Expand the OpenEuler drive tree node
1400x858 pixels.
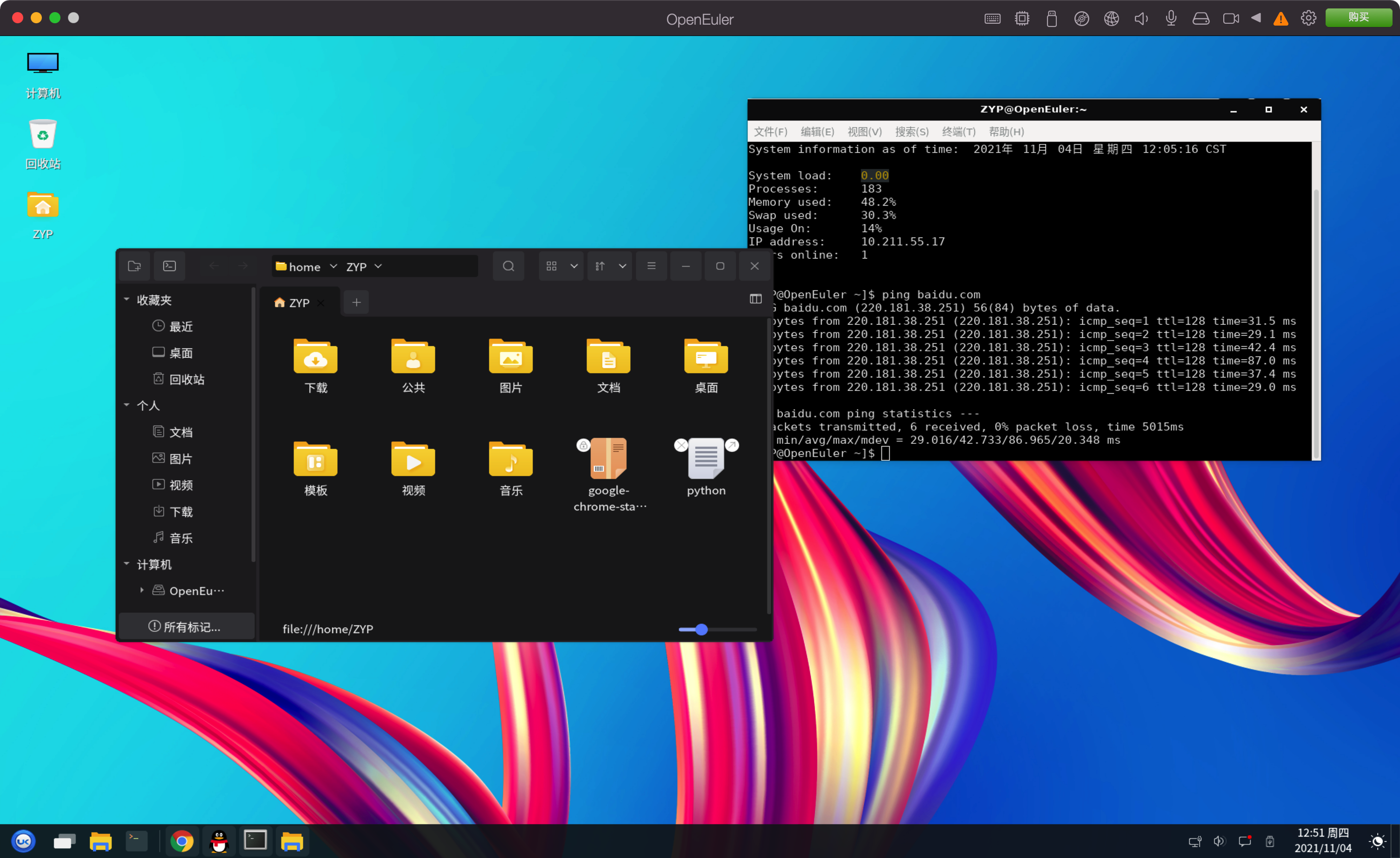(x=142, y=590)
